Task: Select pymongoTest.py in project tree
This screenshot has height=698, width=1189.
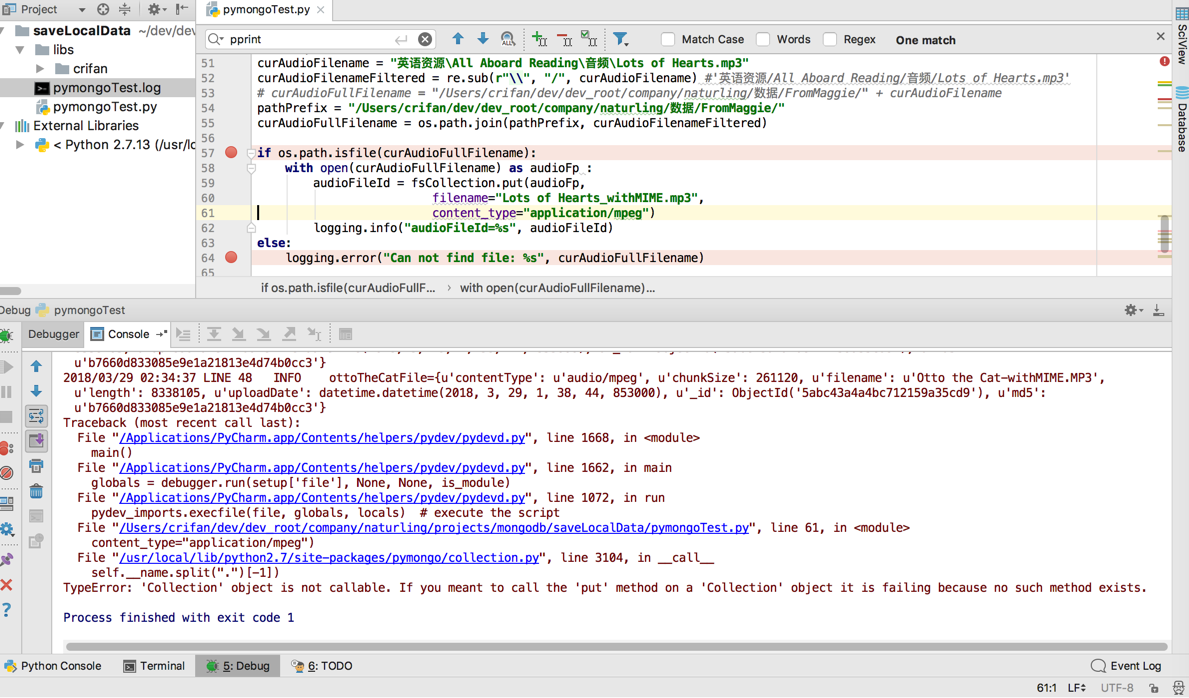Action: point(104,107)
